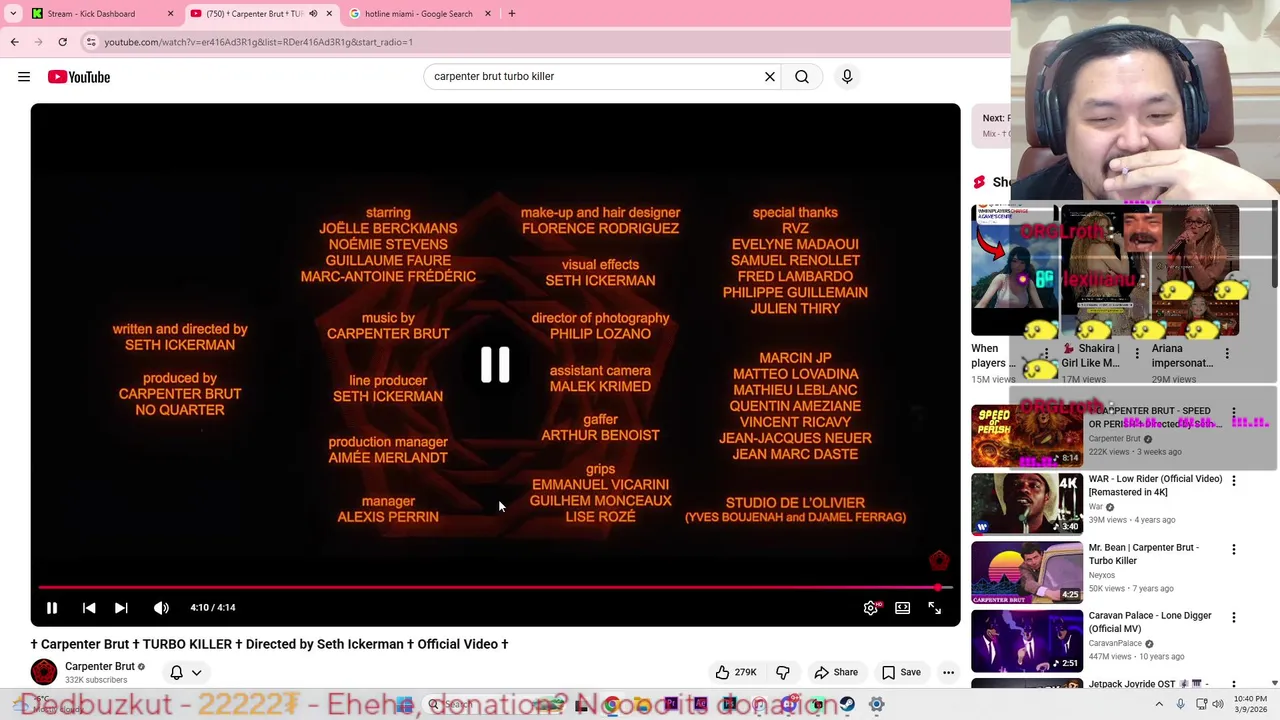Close the hotline miami tab
Viewport: 1280px width, 720px height.
pos(488,14)
